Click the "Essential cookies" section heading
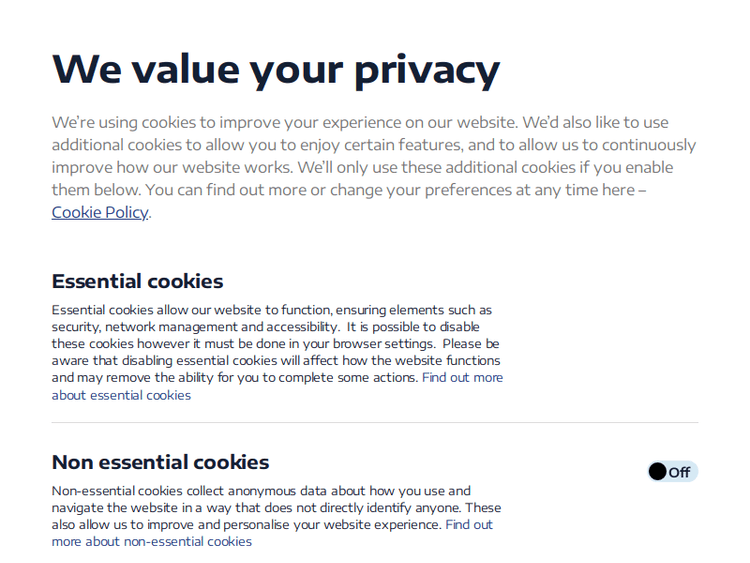Screen dimensions: 750x563 [137, 281]
